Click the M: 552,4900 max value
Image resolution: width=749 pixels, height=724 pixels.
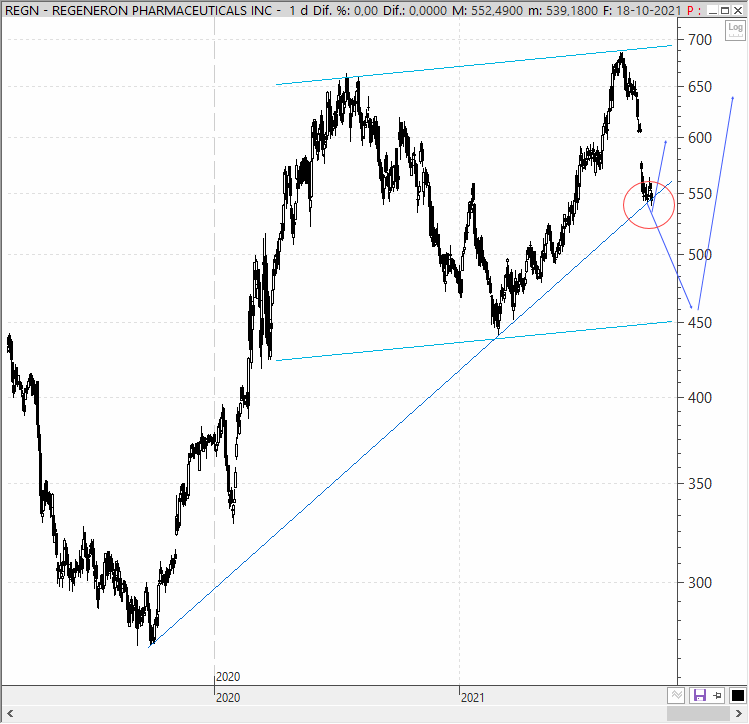487,10
